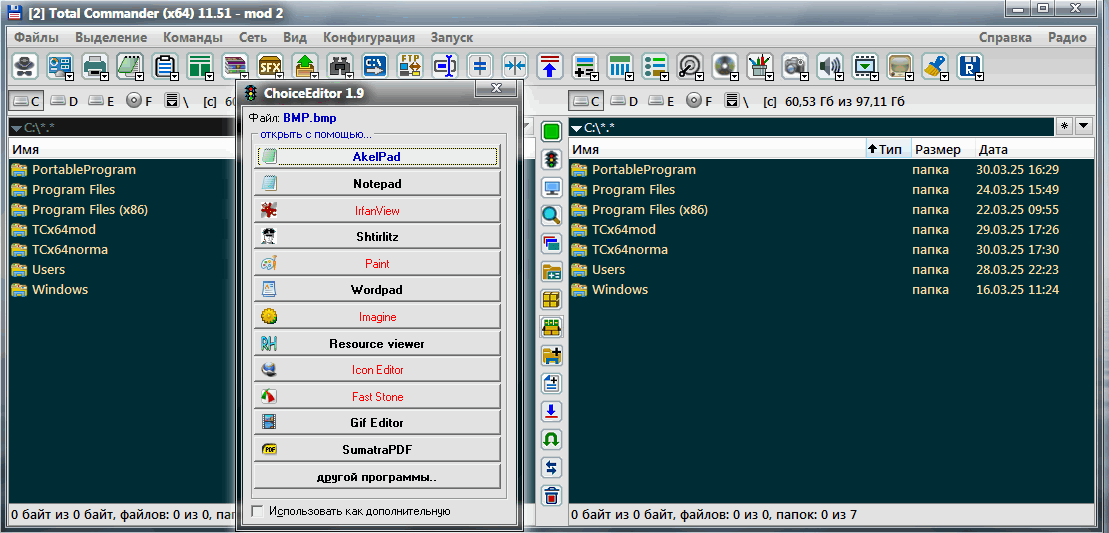Select drive D in the right panel
1109x533 pixels.
tap(625, 101)
